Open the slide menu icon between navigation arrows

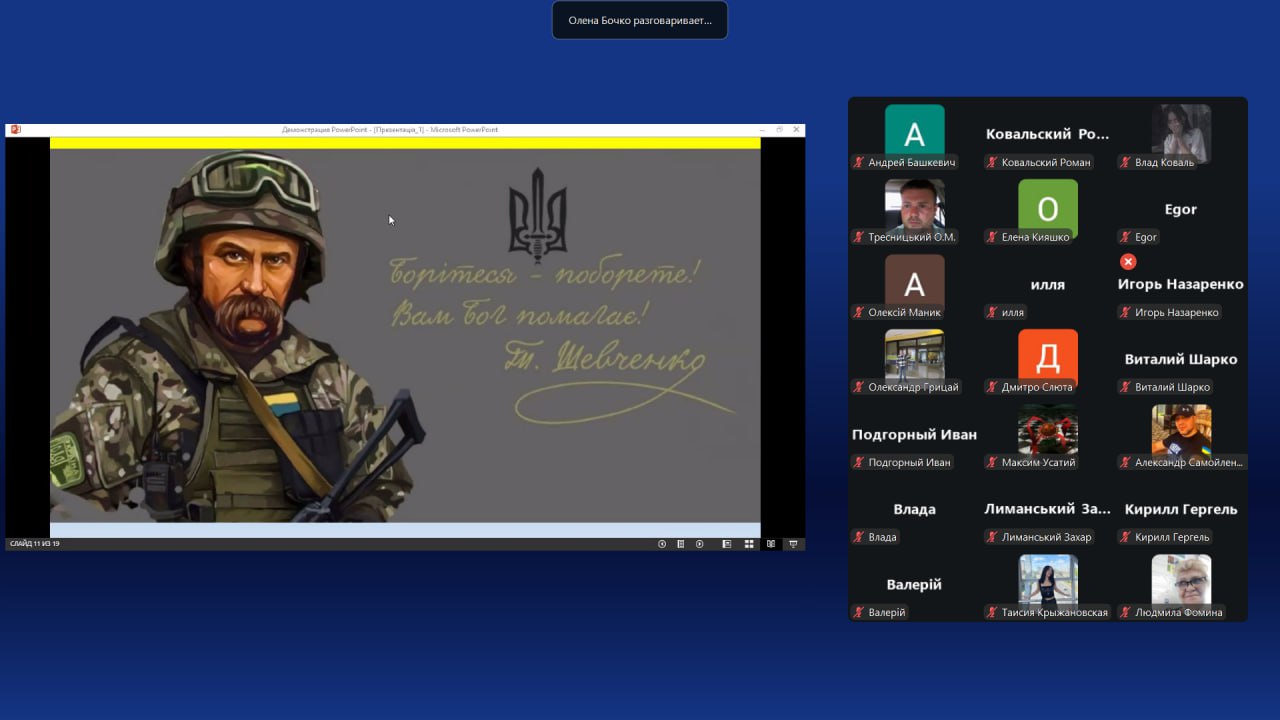point(680,544)
